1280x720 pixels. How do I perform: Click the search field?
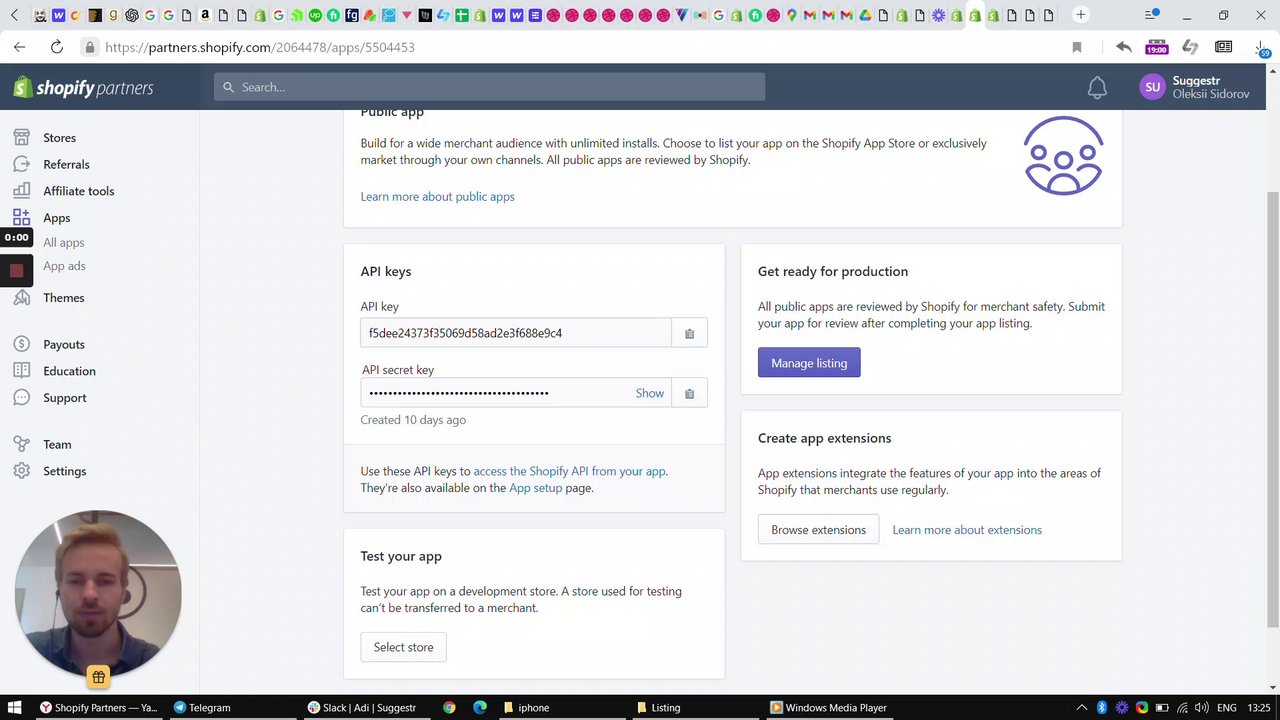pos(489,87)
